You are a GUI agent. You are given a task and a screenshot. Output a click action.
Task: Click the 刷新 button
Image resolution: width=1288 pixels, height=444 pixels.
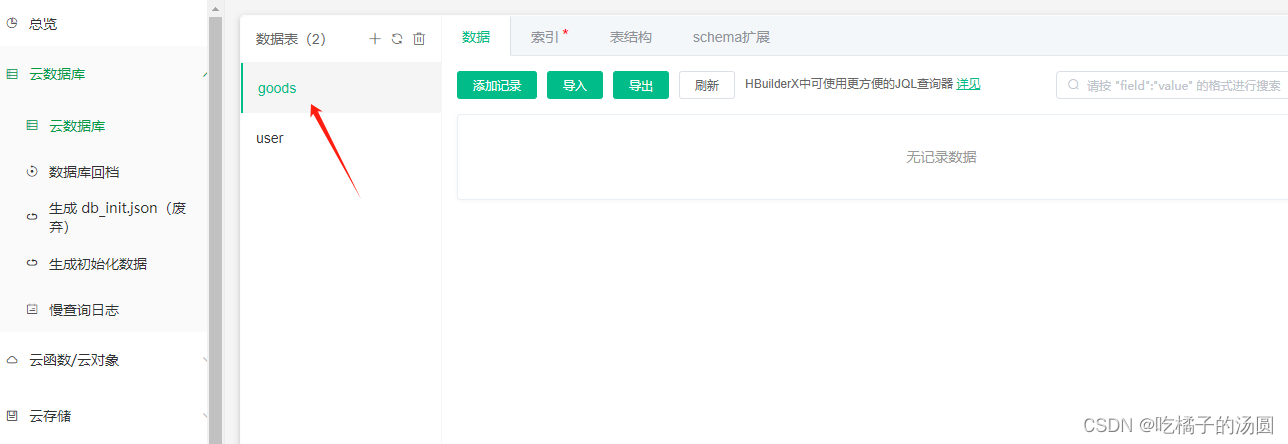[x=707, y=85]
